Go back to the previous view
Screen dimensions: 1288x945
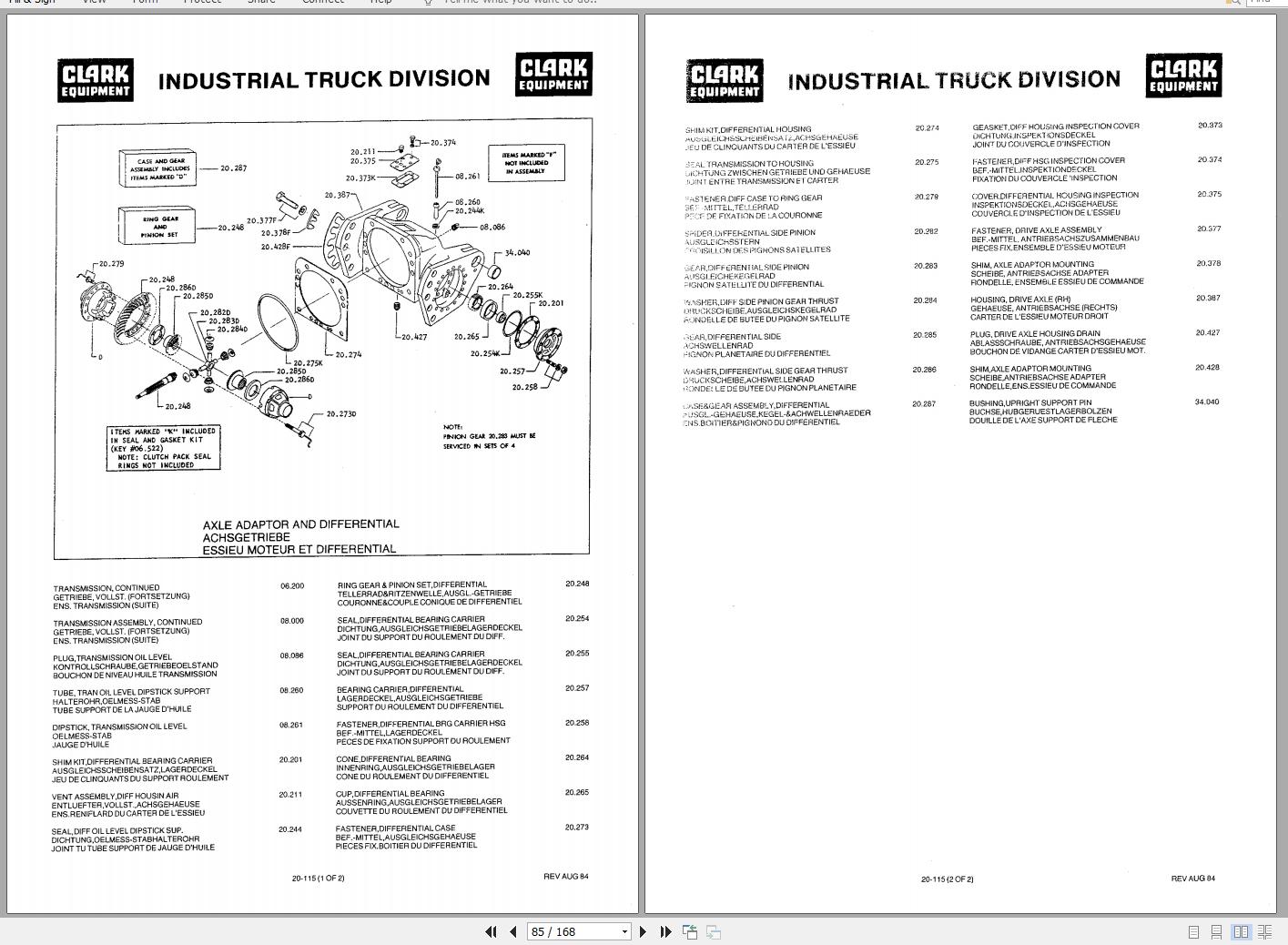(690, 931)
